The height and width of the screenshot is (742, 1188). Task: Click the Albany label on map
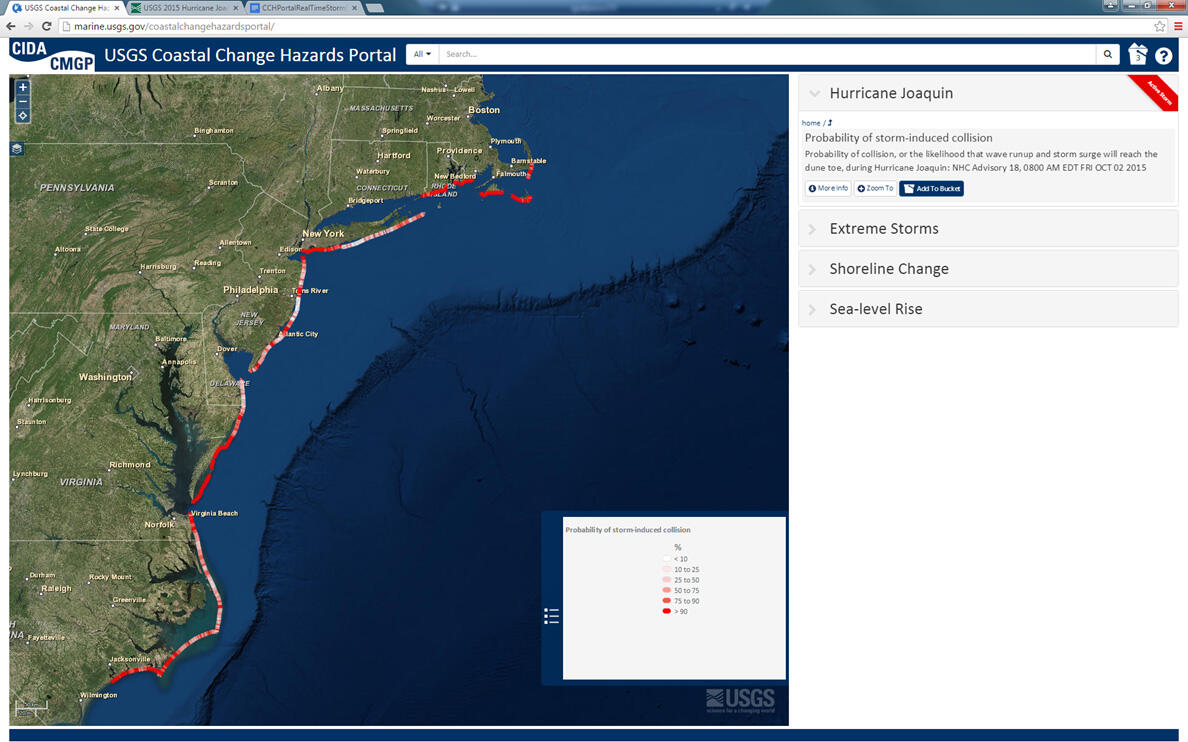(x=330, y=88)
